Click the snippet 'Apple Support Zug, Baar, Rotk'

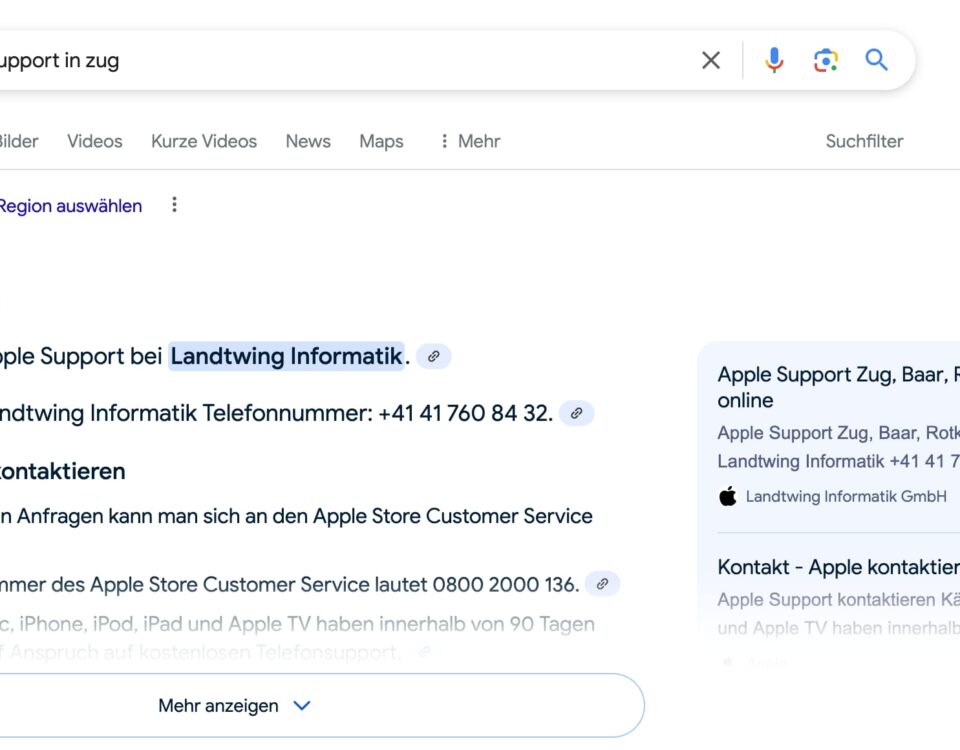(x=839, y=433)
